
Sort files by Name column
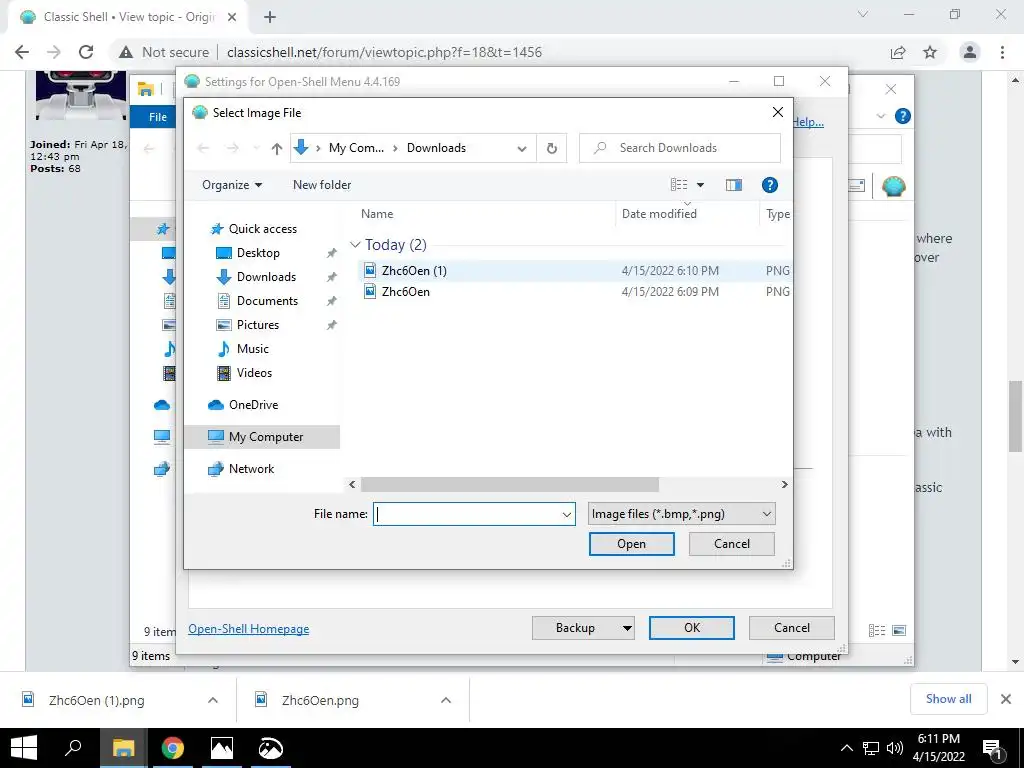click(x=377, y=214)
